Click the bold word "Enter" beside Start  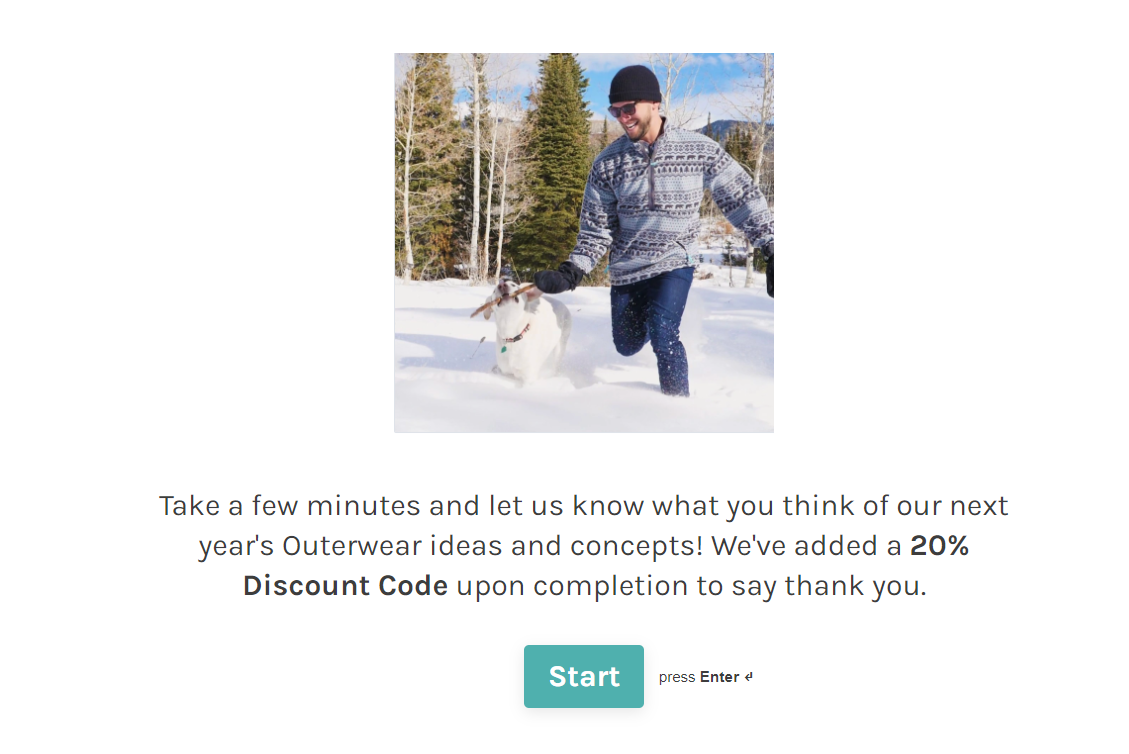[x=719, y=677]
